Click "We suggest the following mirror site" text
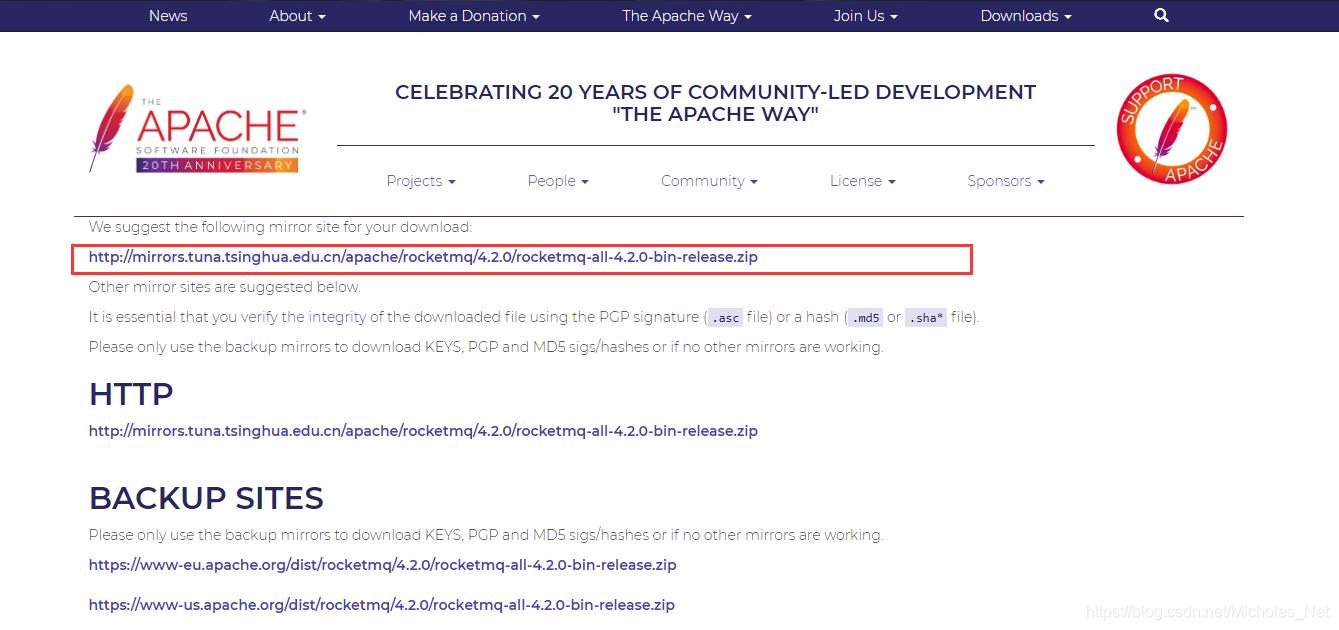This screenshot has width=1339, height=630. pos(280,227)
